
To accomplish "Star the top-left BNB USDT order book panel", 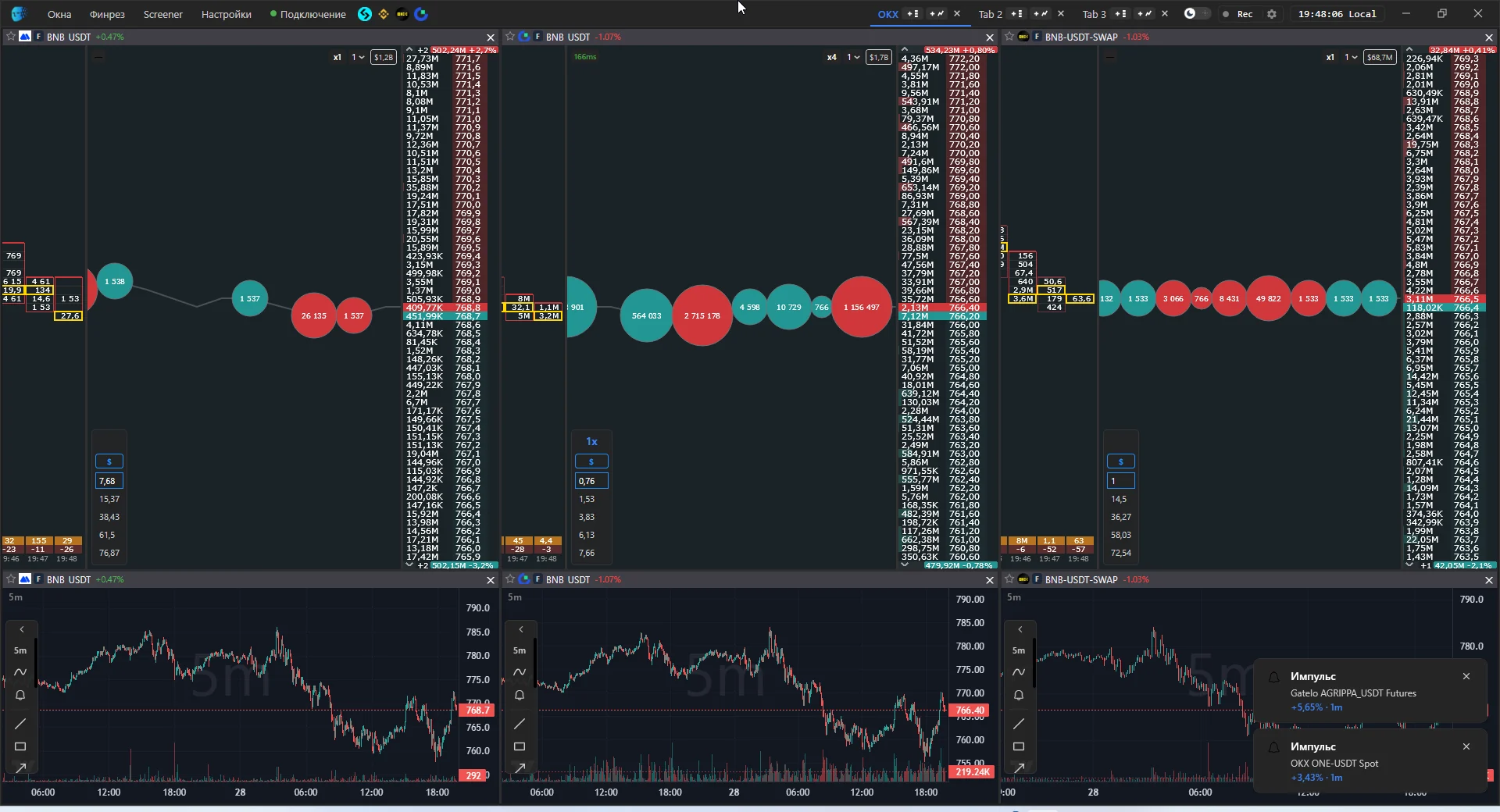I will click(10, 37).
